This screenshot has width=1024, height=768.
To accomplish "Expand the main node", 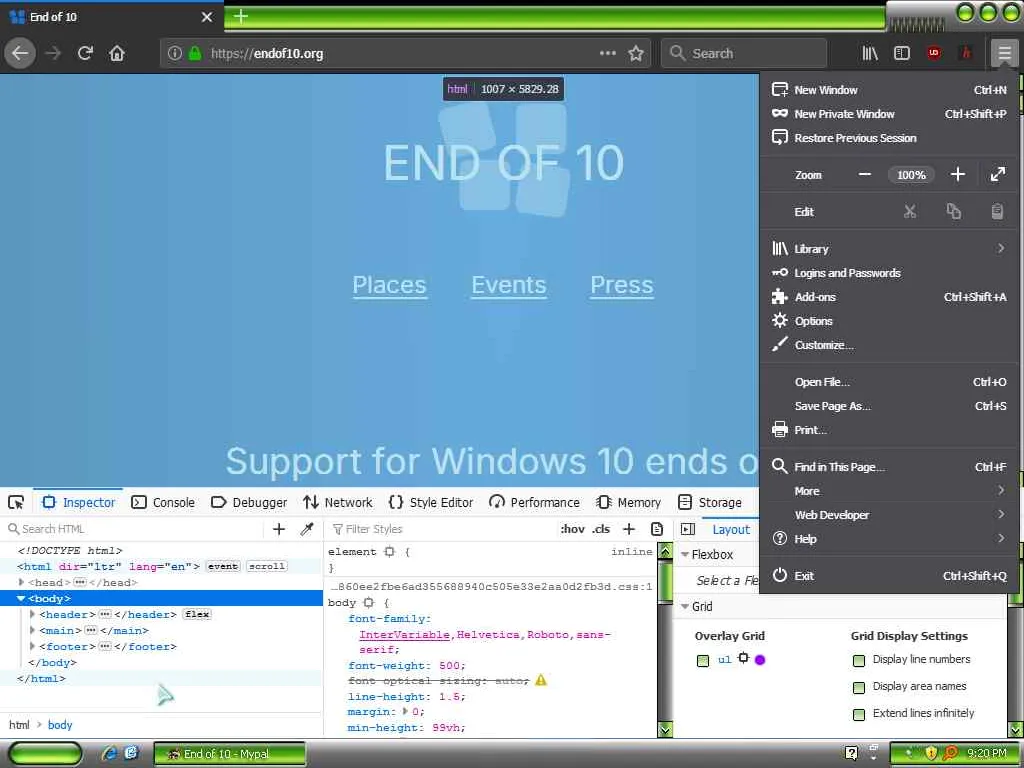I will coord(32,630).
